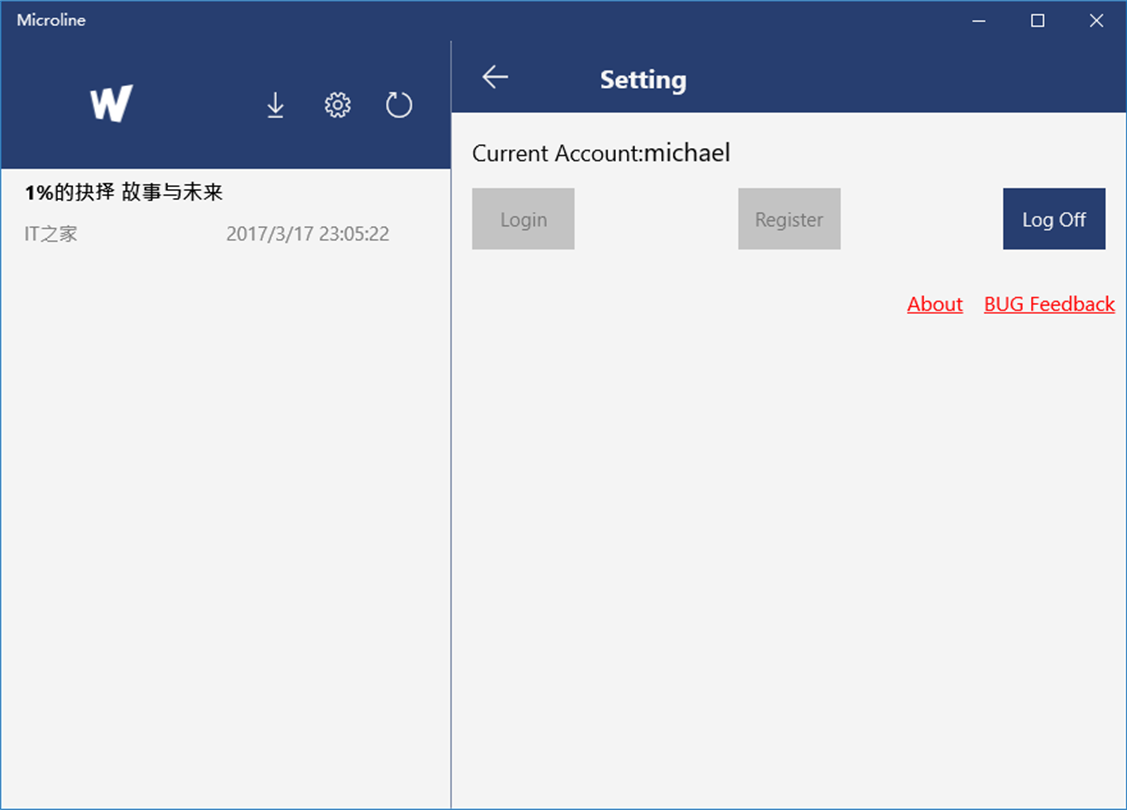Click the W logo in the header

(x=111, y=104)
